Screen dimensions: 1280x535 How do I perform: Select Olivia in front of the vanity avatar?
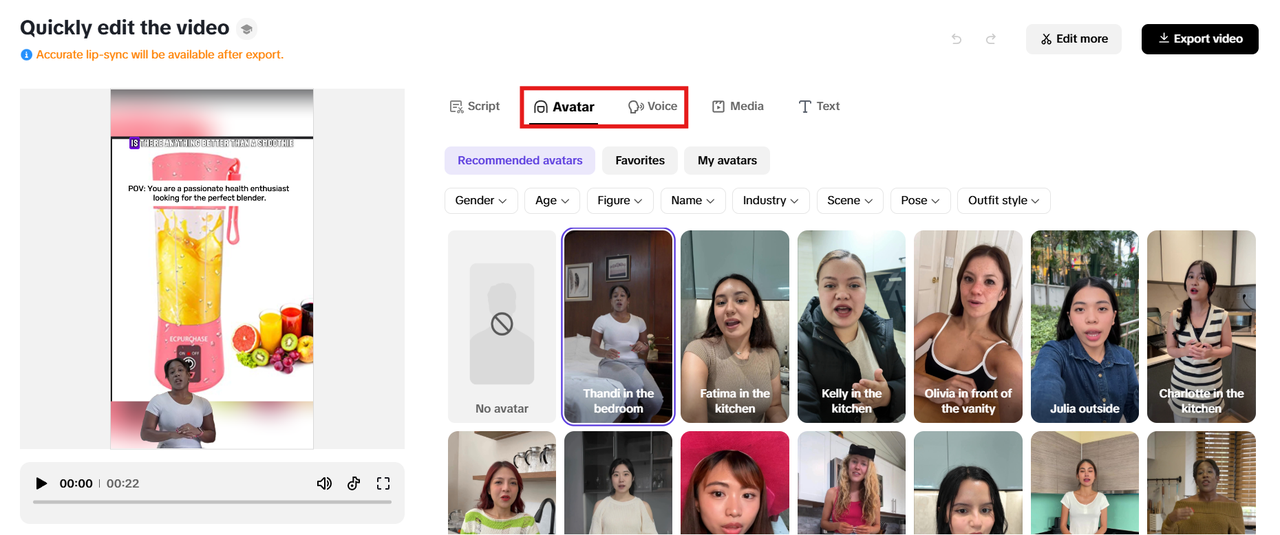pos(968,327)
